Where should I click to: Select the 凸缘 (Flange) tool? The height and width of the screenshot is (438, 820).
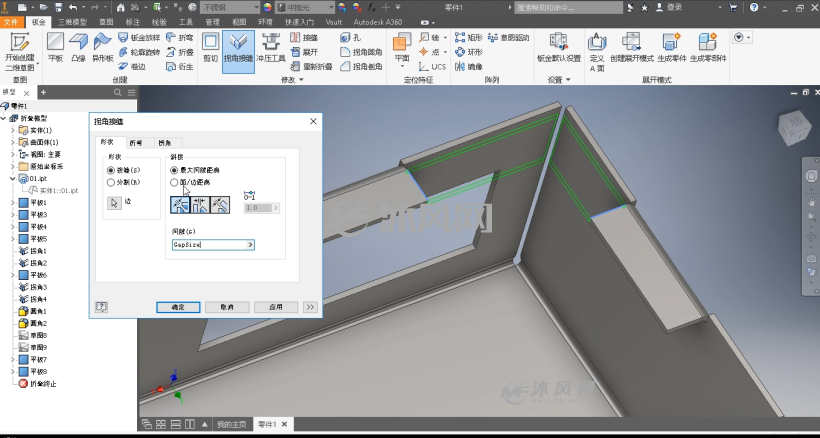coord(78,48)
